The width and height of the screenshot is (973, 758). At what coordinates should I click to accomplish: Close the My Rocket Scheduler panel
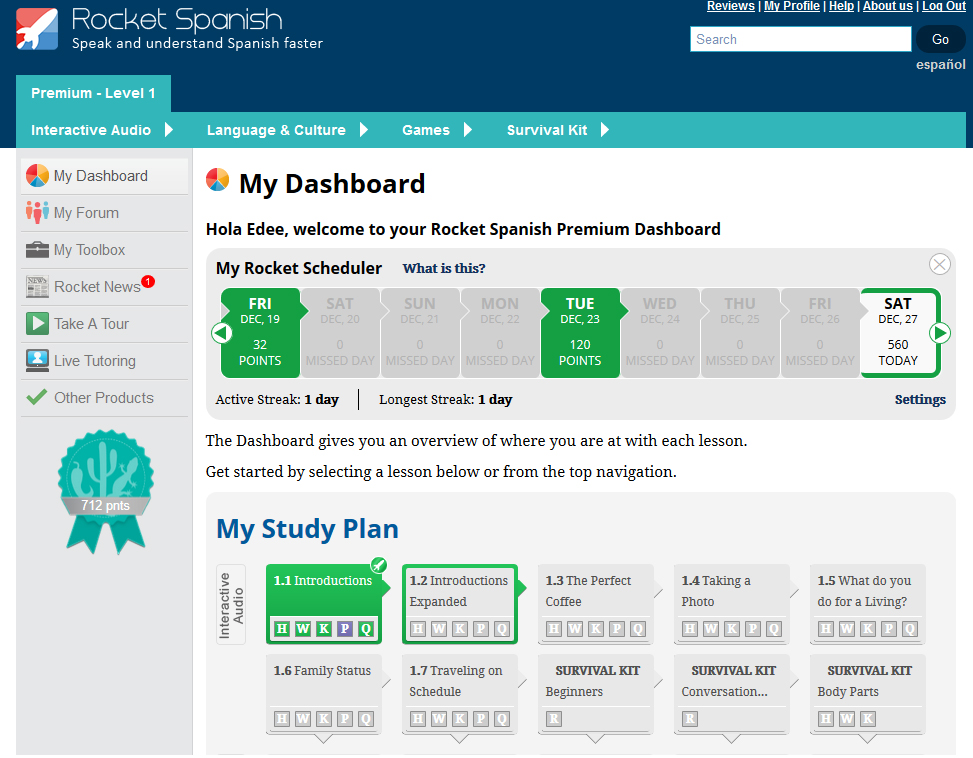pos(939,264)
